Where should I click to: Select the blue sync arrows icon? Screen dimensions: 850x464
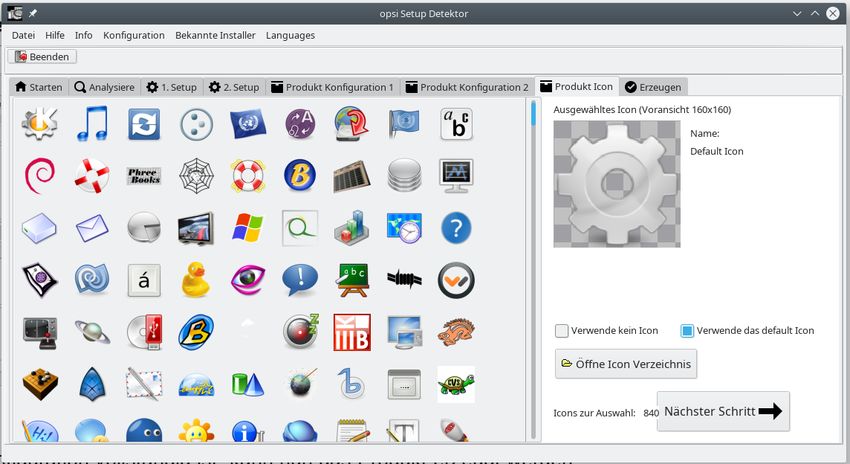144,124
